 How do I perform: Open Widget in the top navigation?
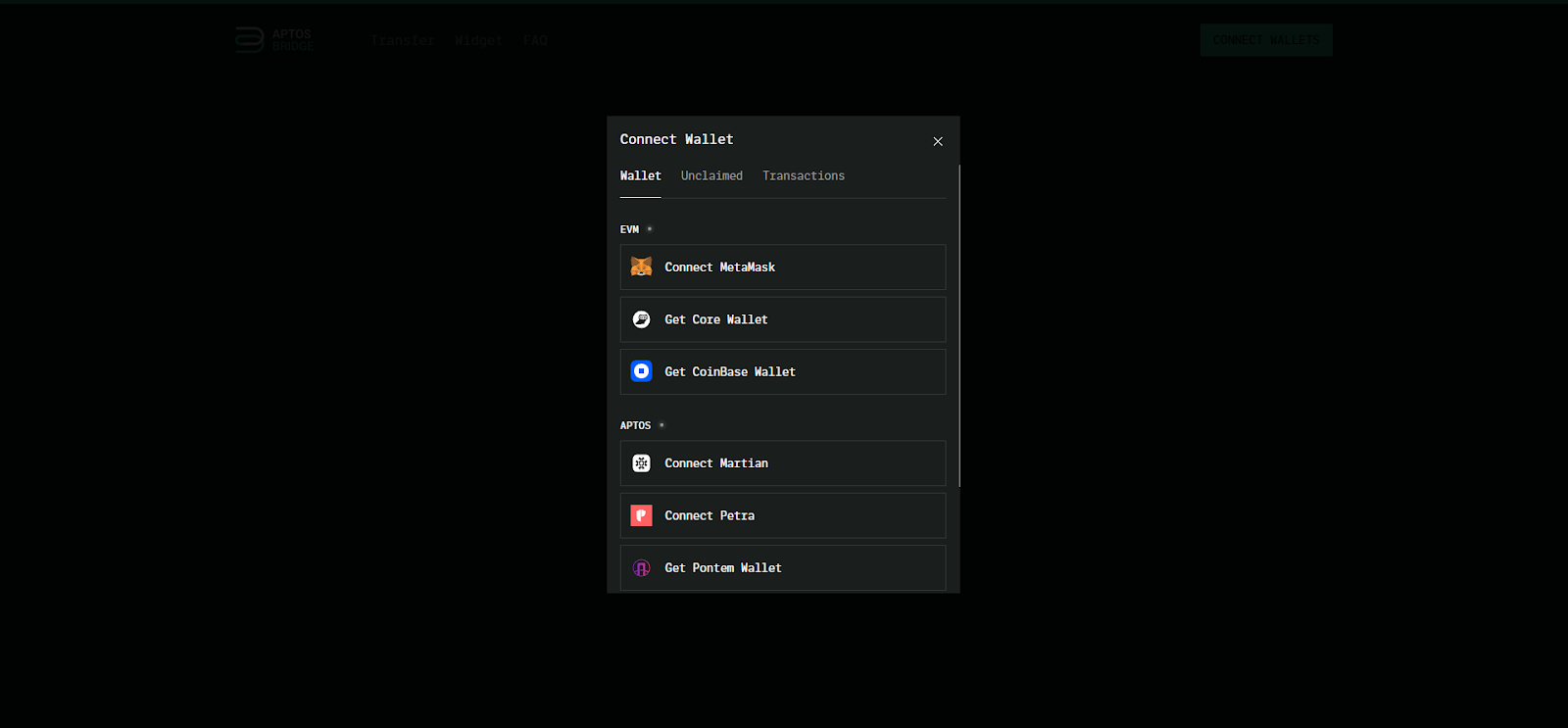(x=478, y=40)
